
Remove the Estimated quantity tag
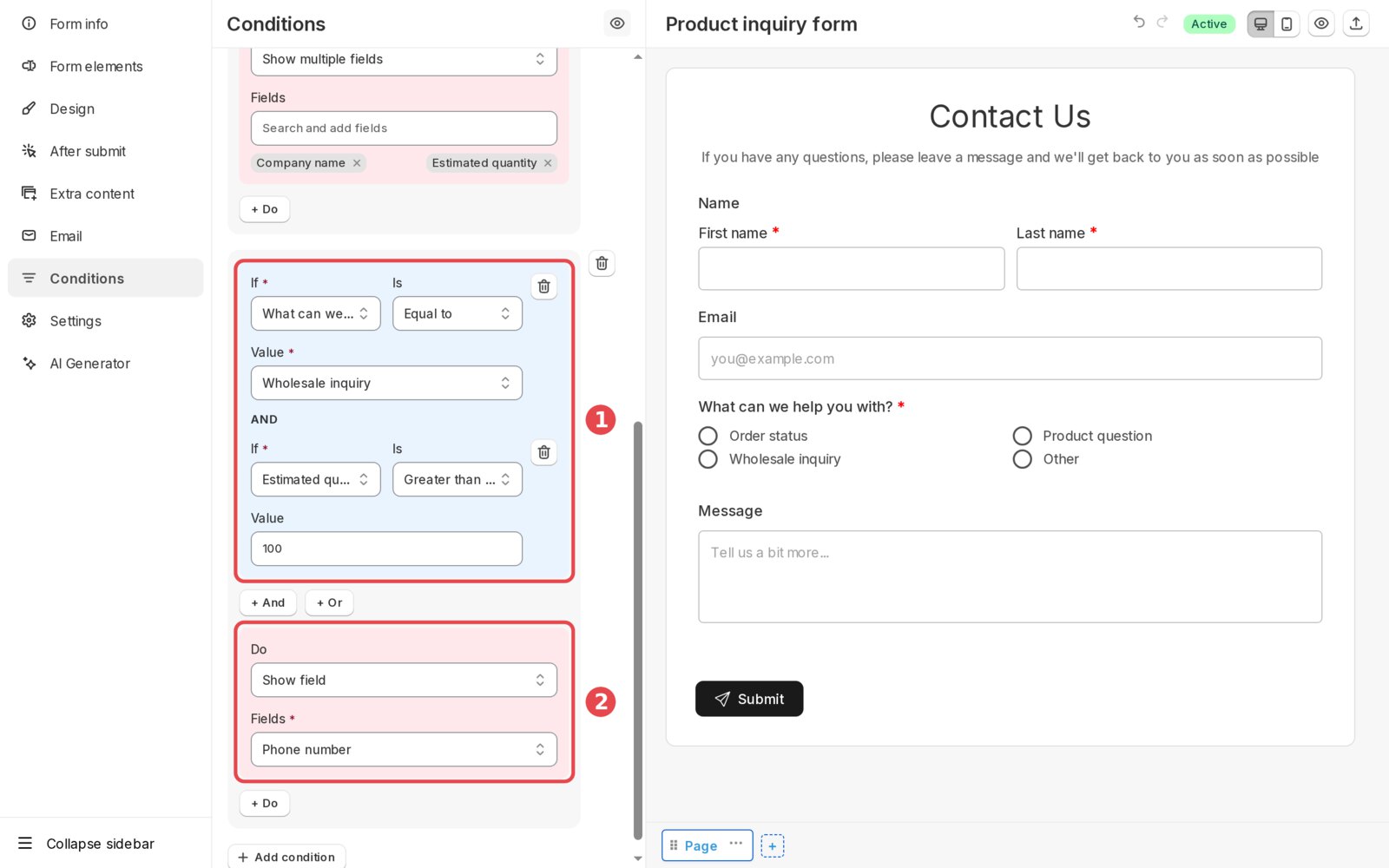pyautogui.click(x=548, y=163)
